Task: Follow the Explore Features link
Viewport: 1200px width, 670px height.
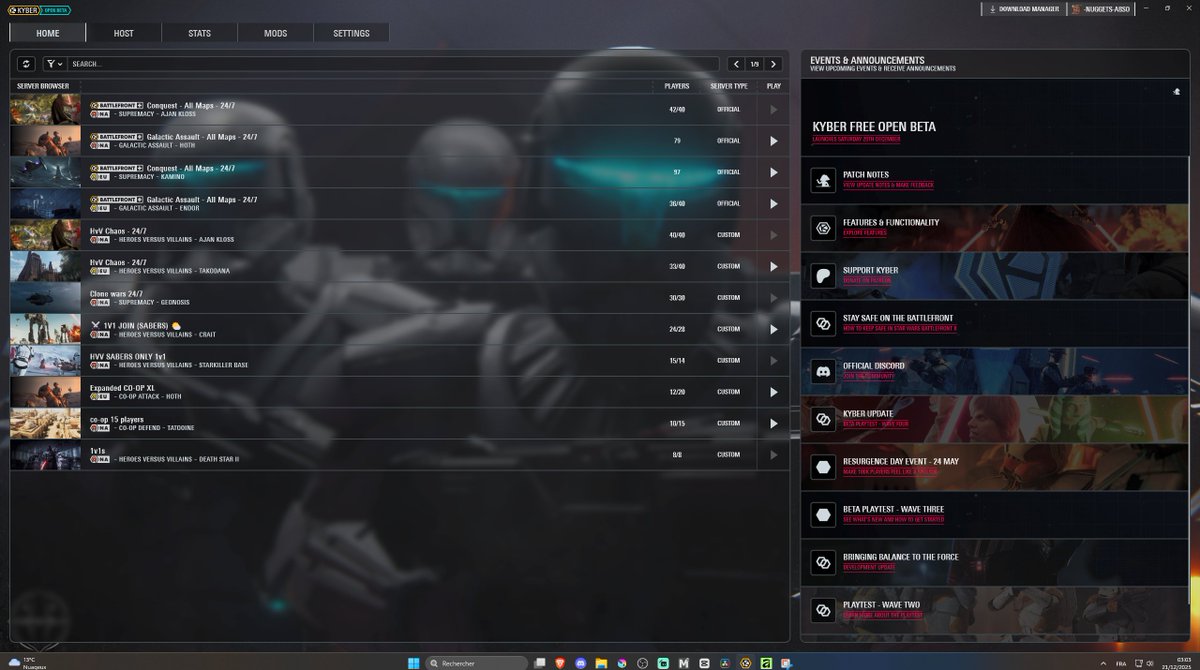Action: click(866, 233)
